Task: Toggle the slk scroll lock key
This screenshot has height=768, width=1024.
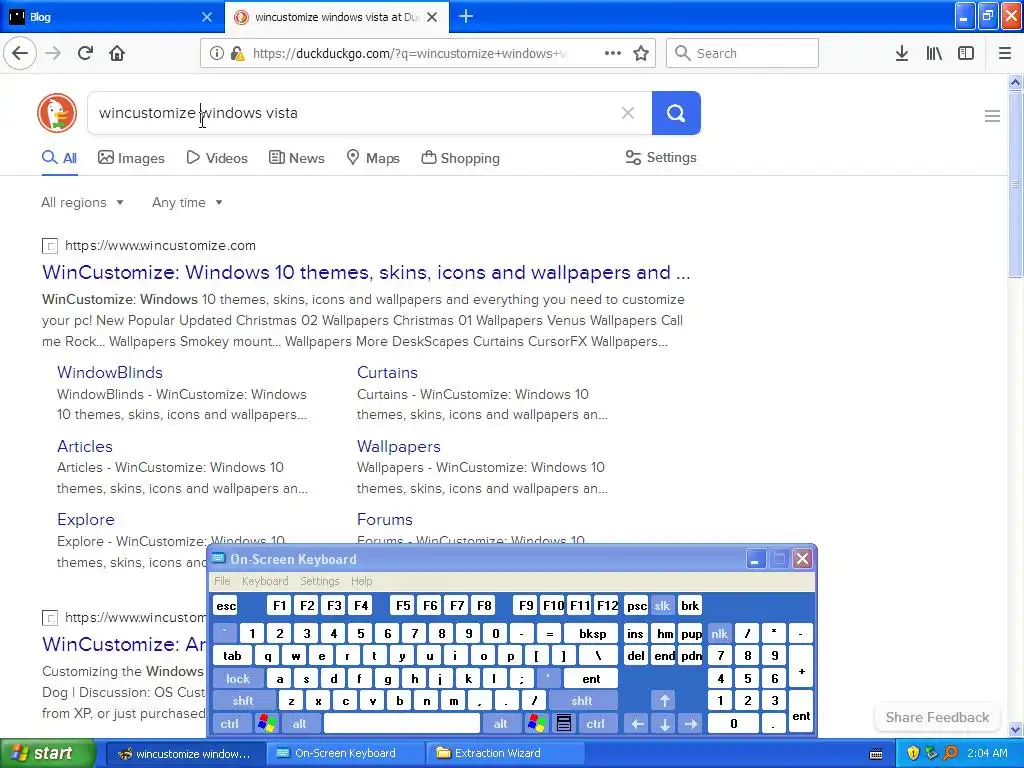Action: (662, 606)
